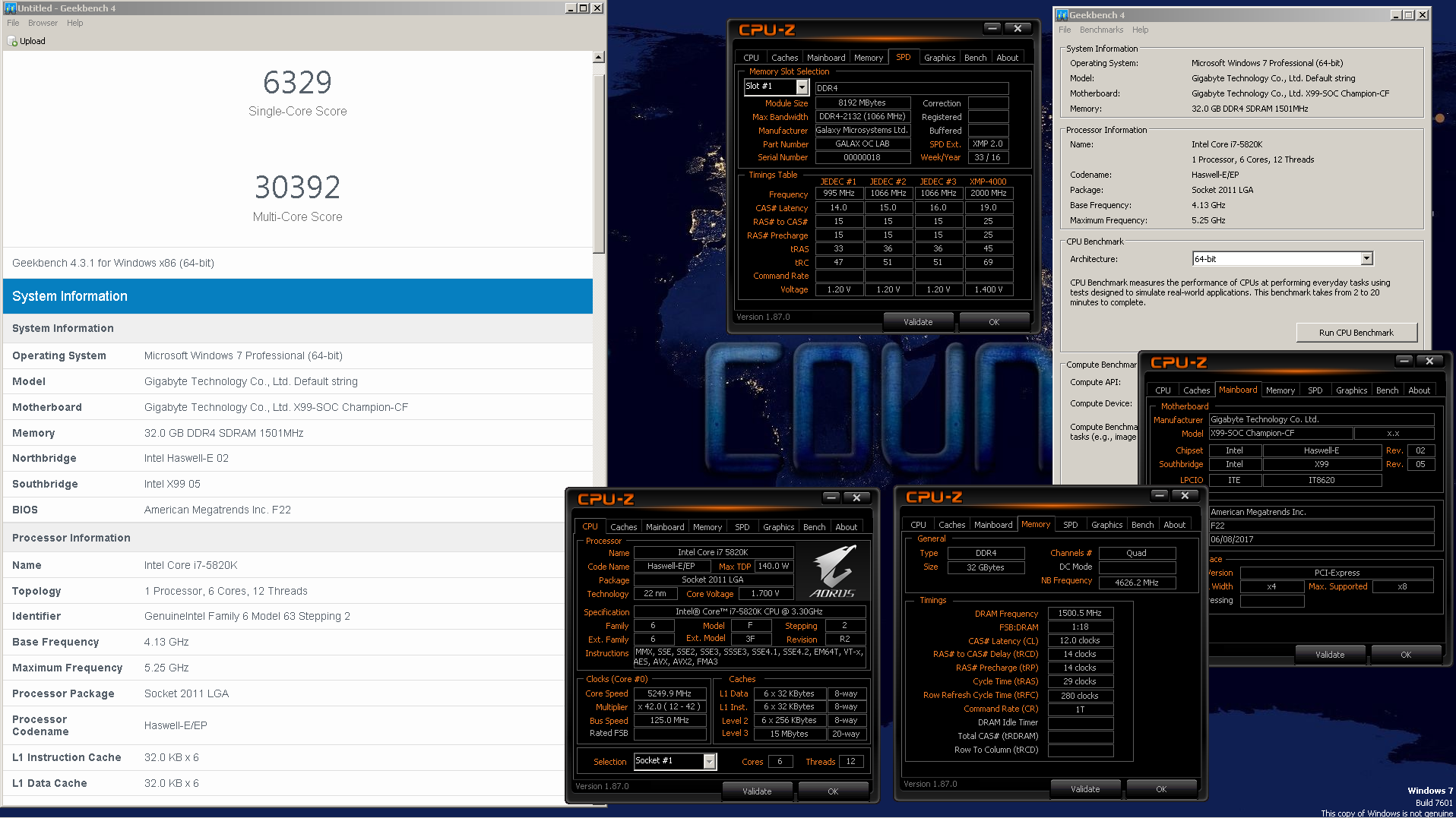
Task: Click Validate in CPU-Z CPU window
Action: point(757,791)
